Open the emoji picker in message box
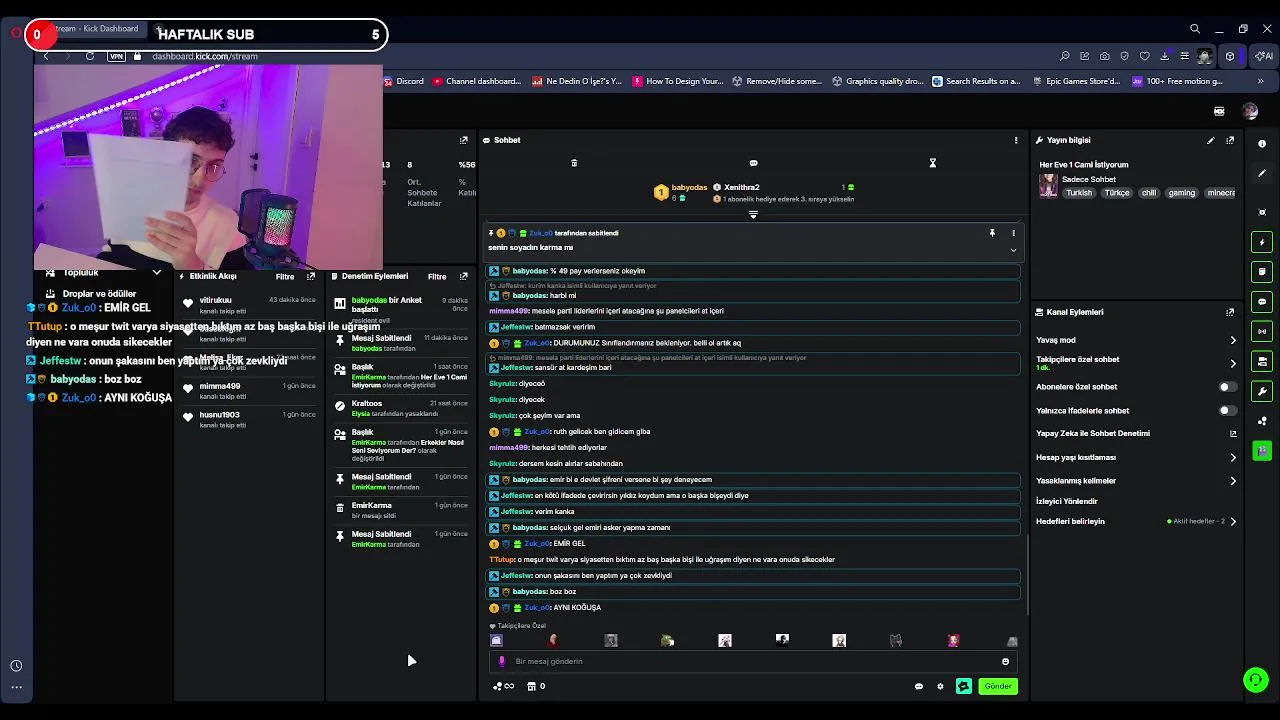This screenshot has height=720, width=1280. tap(1005, 661)
